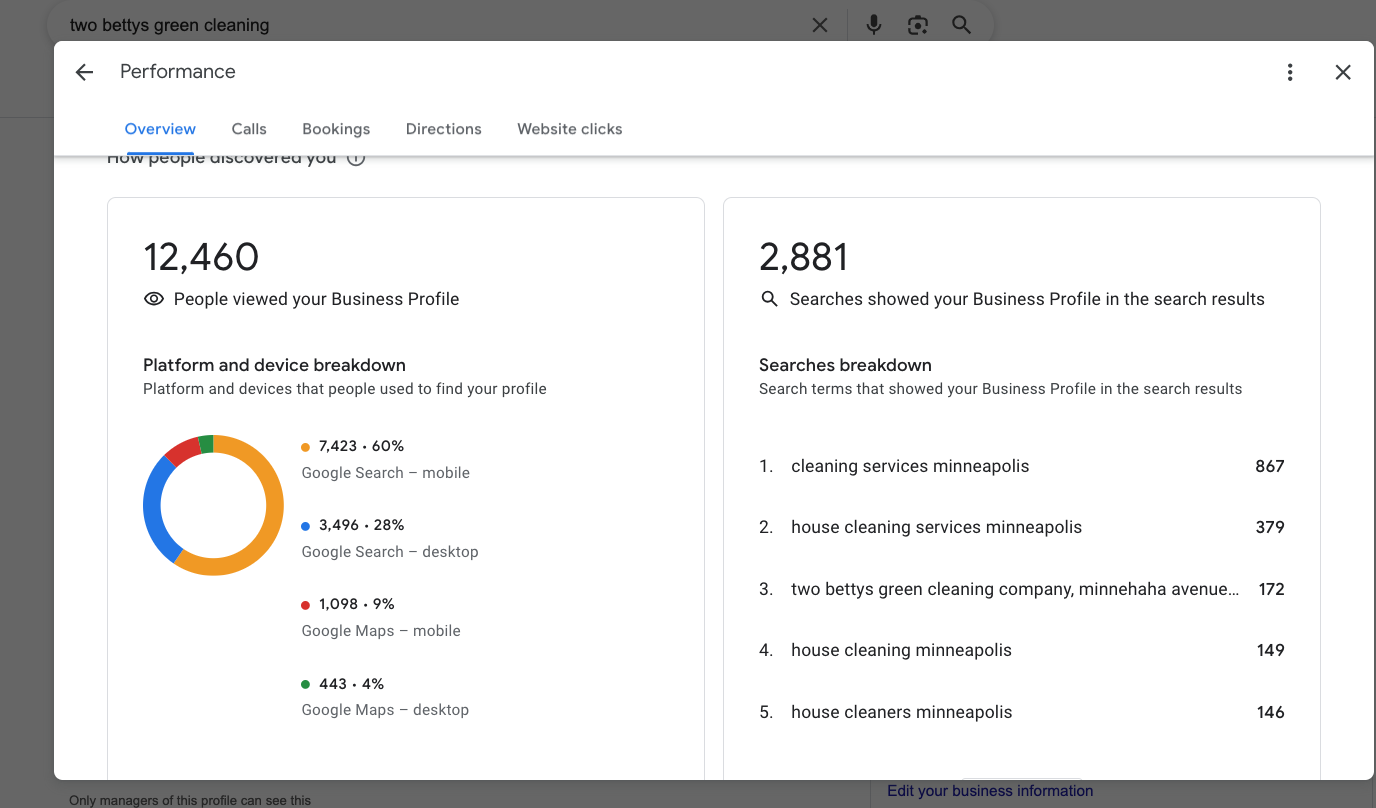Click '3,496 • 28%' desktop search value
This screenshot has height=808, width=1376.
(361, 525)
